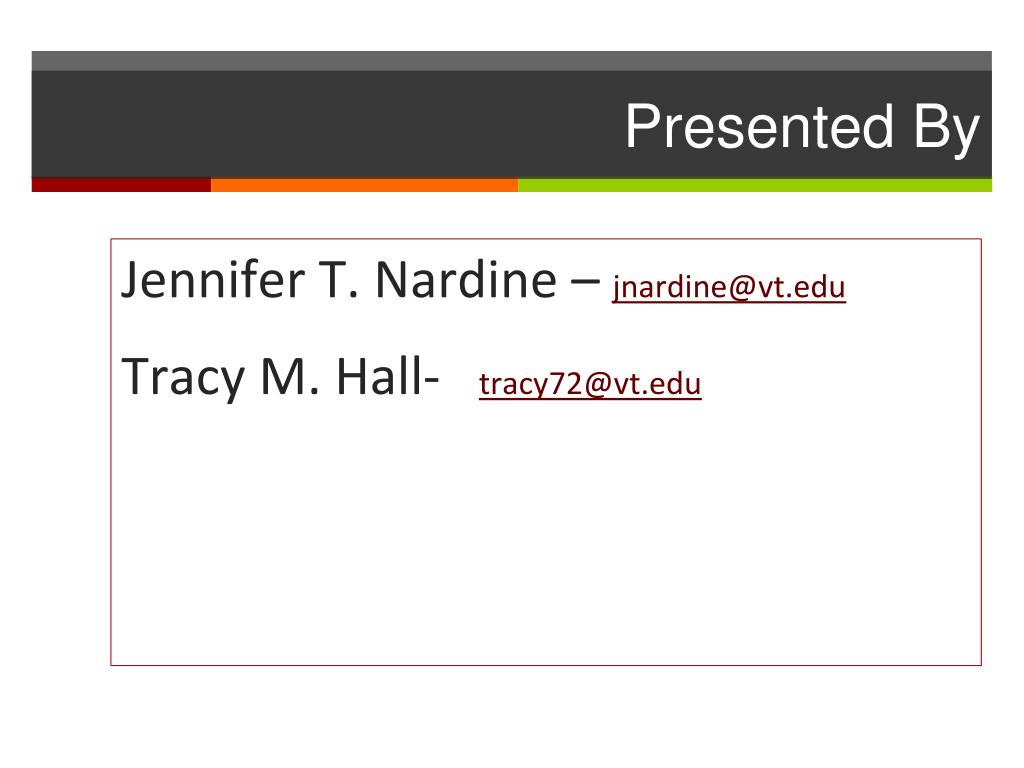The image size is (1024, 768).
Task: Click the dark red accent bar segment
Action: pyautogui.click(x=121, y=185)
